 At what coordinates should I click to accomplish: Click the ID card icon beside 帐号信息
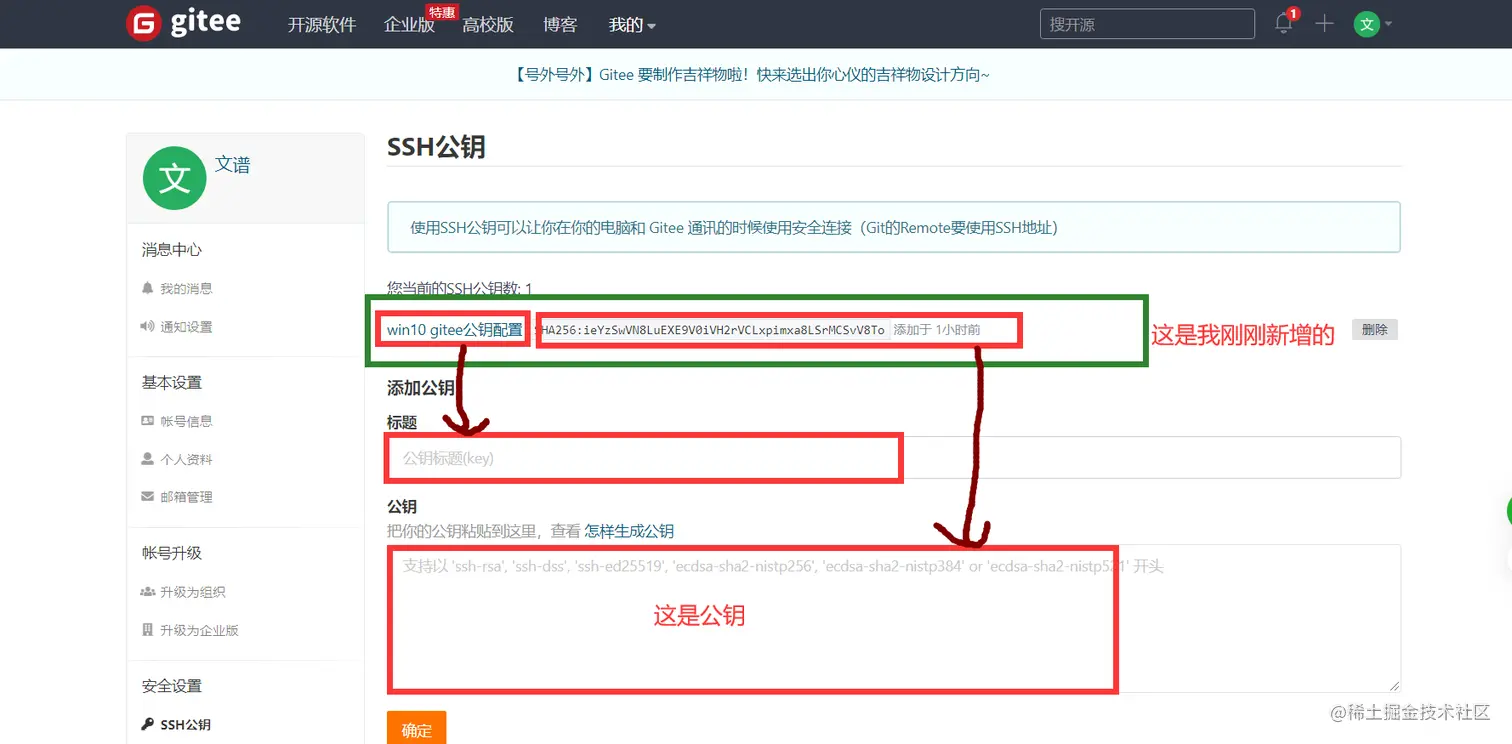point(148,421)
